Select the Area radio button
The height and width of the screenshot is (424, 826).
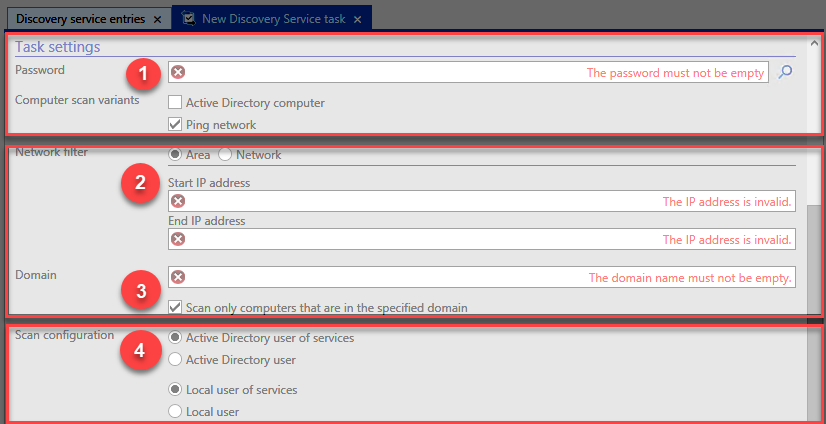[x=174, y=155]
